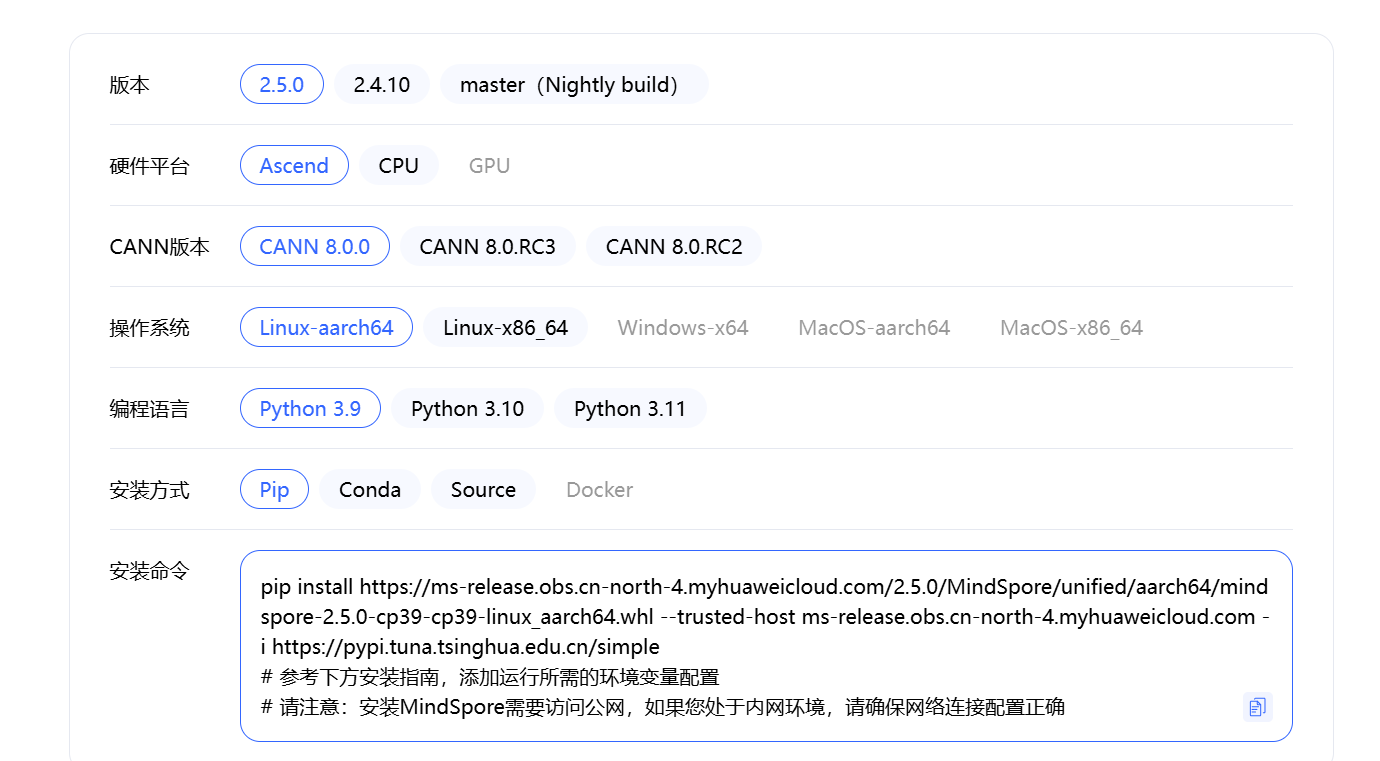Click the pip install command text
The height and width of the screenshot is (761, 1380).
click(765, 616)
